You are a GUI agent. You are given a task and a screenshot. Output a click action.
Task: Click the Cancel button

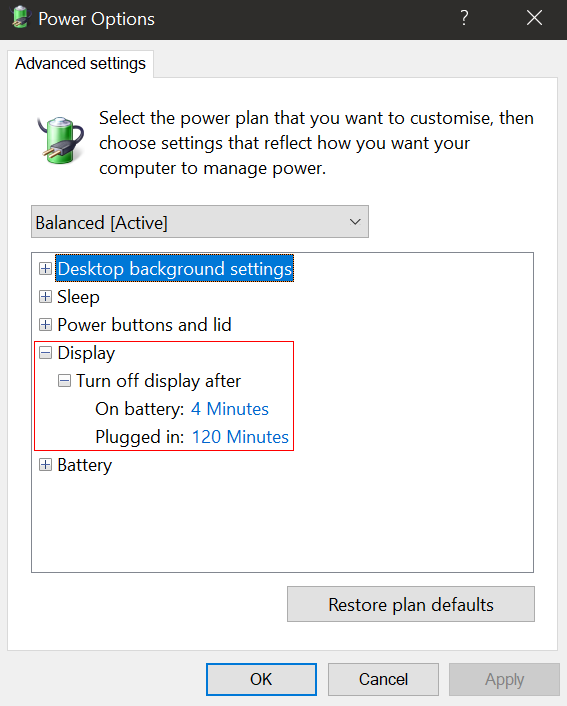[383, 679]
